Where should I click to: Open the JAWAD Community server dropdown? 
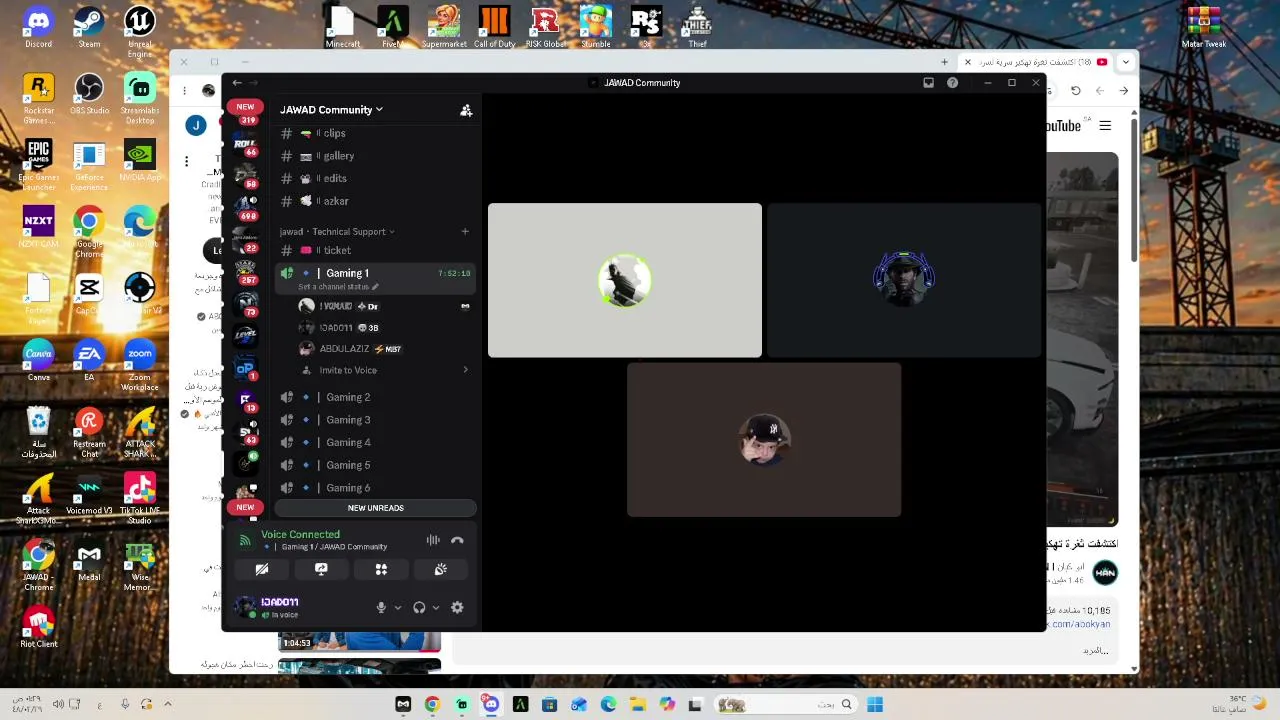click(x=331, y=110)
